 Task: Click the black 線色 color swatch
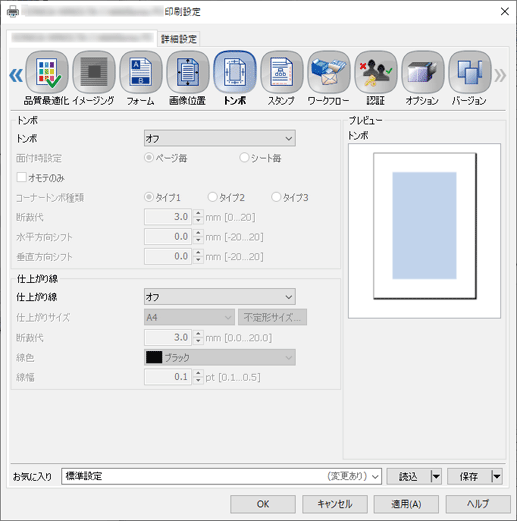pyautogui.click(x=154, y=357)
